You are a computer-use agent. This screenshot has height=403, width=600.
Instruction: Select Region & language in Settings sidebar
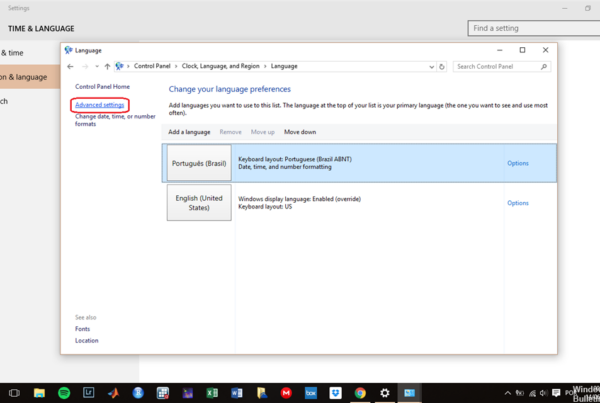(x=30, y=77)
